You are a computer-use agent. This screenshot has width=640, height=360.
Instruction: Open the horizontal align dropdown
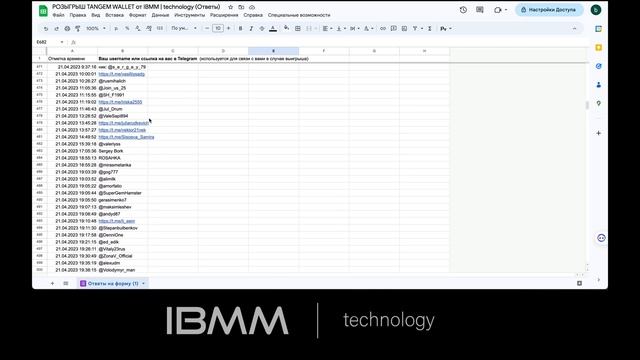[327, 29]
